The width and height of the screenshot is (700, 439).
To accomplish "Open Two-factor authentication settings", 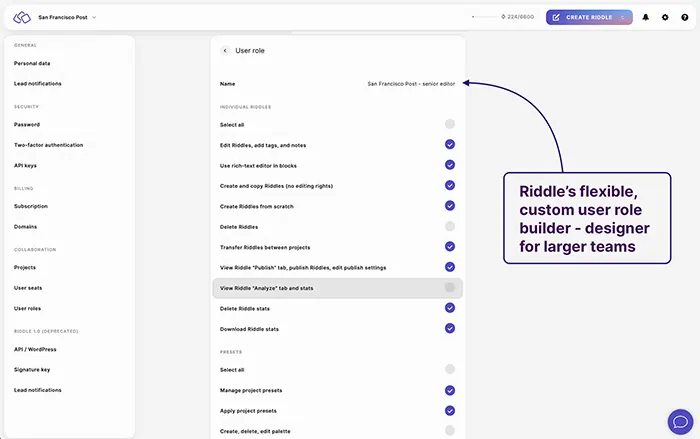I will click(48, 145).
